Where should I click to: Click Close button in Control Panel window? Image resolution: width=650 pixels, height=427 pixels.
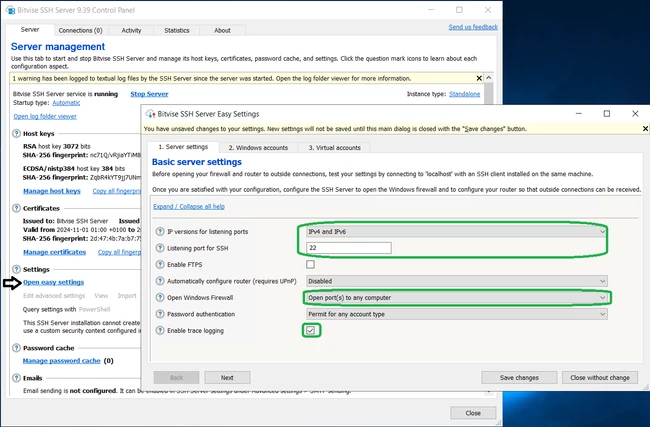473,413
